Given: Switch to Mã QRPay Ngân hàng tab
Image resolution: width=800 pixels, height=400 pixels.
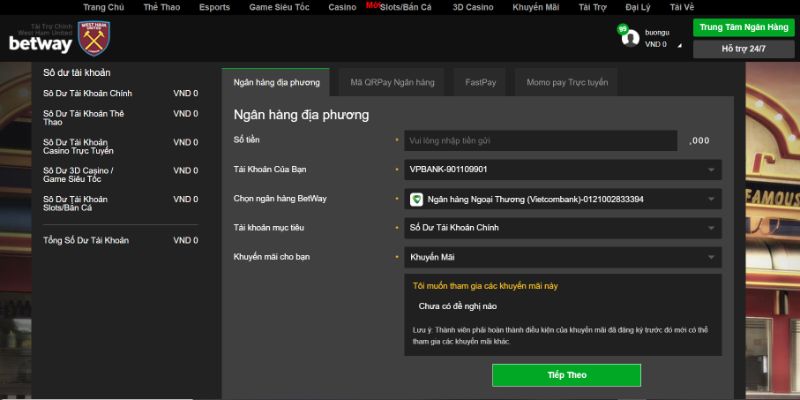Looking at the screenshot, I should point(392,82).
